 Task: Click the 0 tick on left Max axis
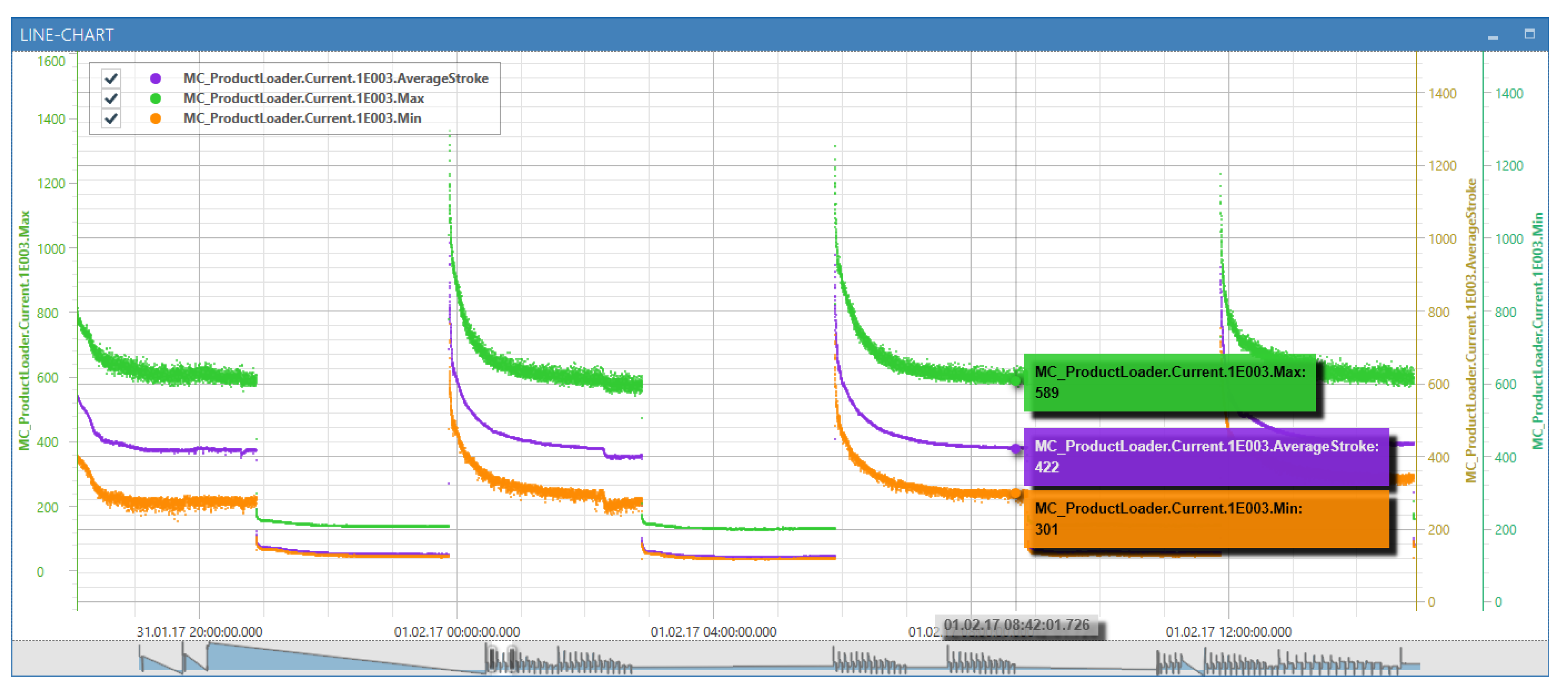tap(40, 572)
